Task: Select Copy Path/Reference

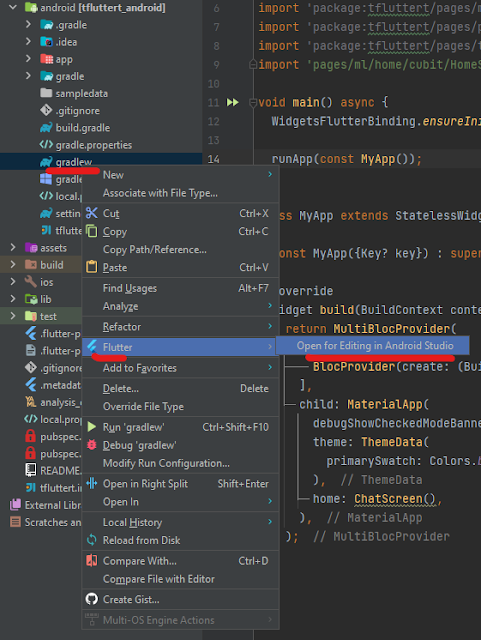Action: point(180,249)
